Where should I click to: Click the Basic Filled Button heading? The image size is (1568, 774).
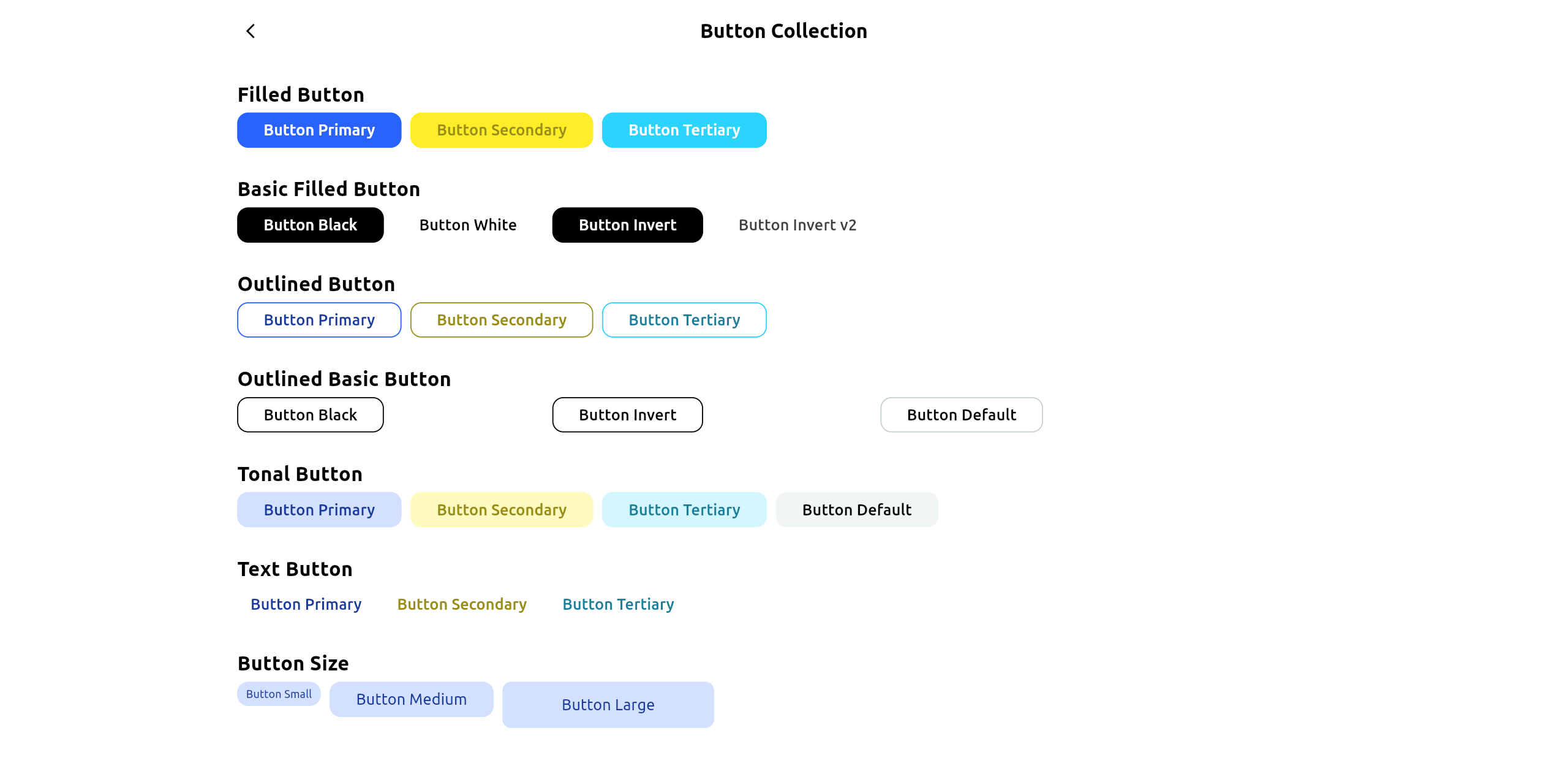pyautogui.click(x=329, y=189)
